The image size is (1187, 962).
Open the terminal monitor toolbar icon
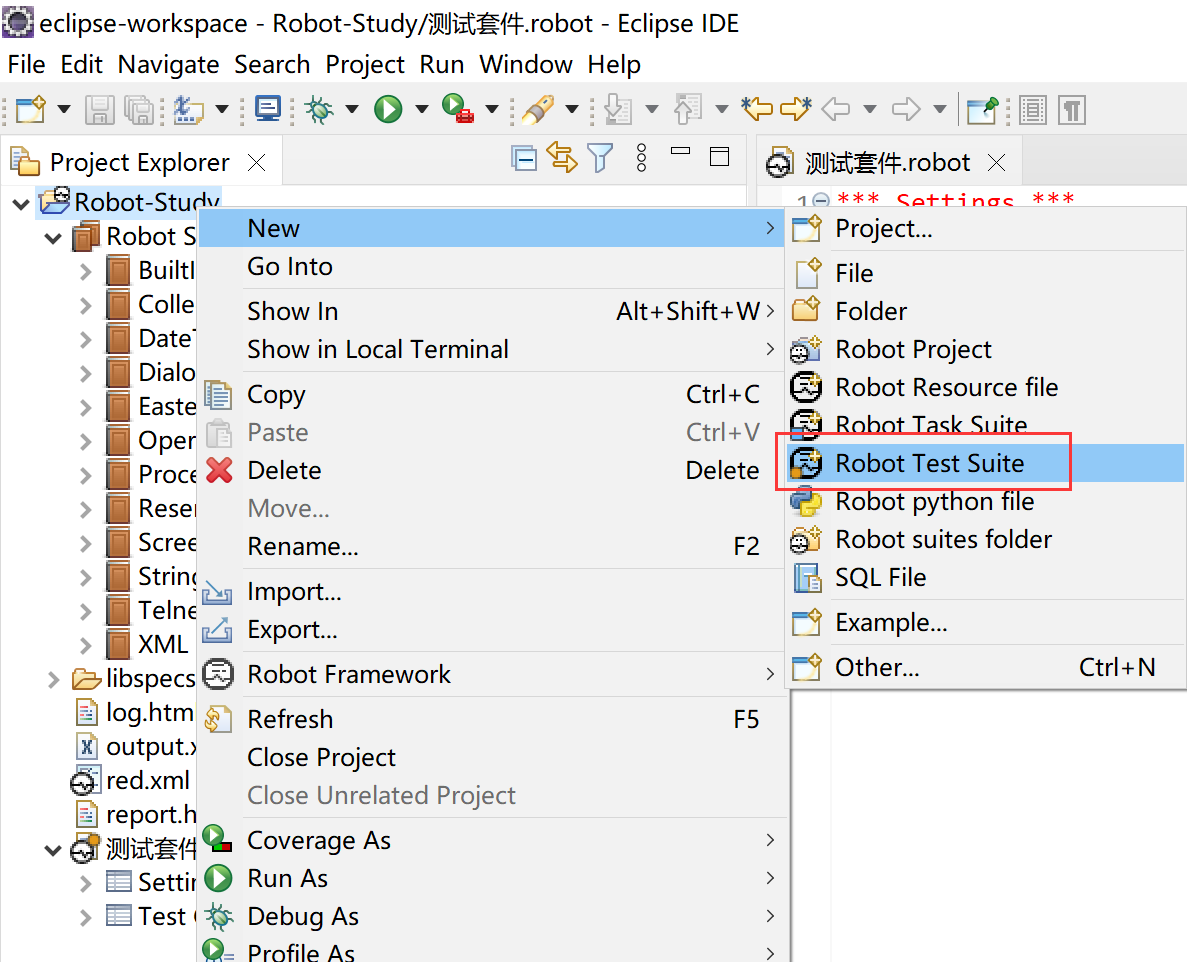click(268, 110)
